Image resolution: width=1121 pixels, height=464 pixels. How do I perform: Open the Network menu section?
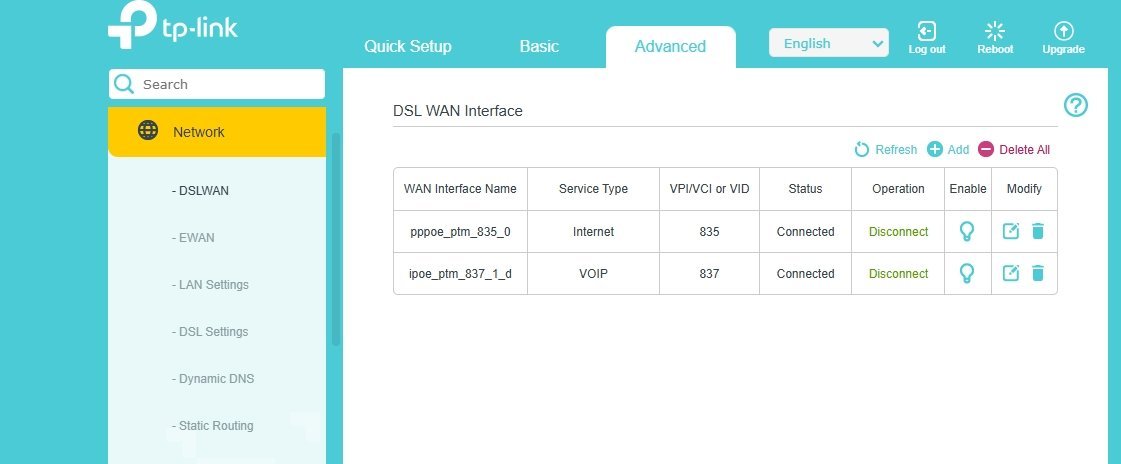(x=217, y=132)
